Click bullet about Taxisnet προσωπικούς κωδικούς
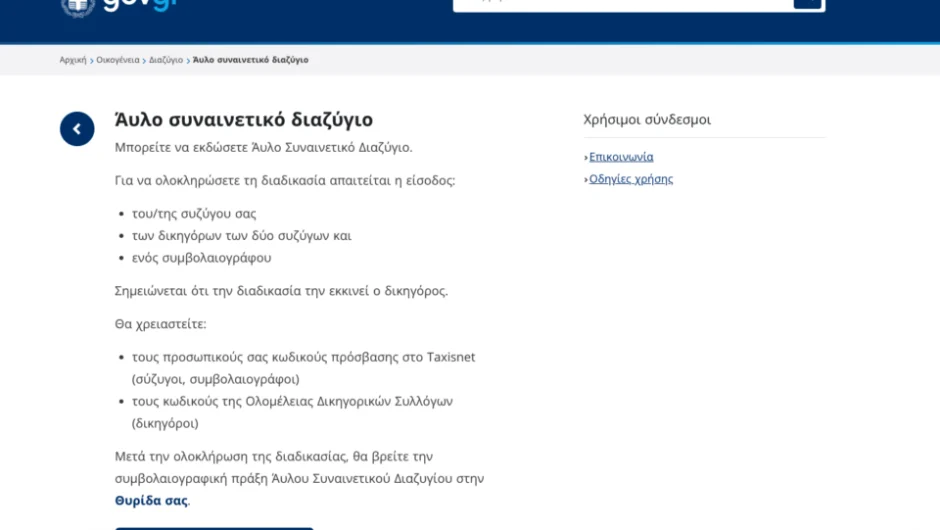The image size is (940, 530). (303, 368)
